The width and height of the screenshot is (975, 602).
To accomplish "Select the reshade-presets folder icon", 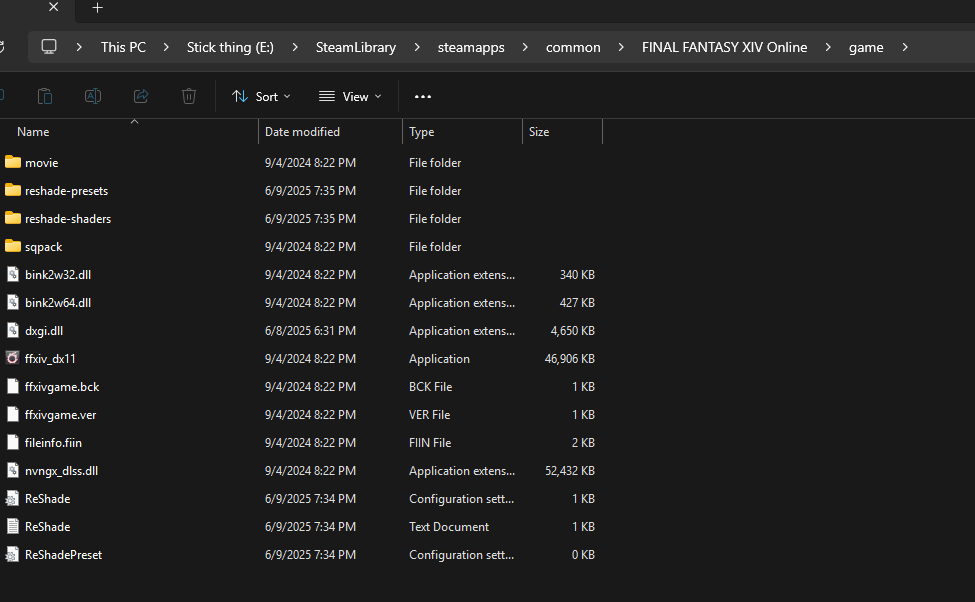I will pyautogui.click(x=12, y=190).
